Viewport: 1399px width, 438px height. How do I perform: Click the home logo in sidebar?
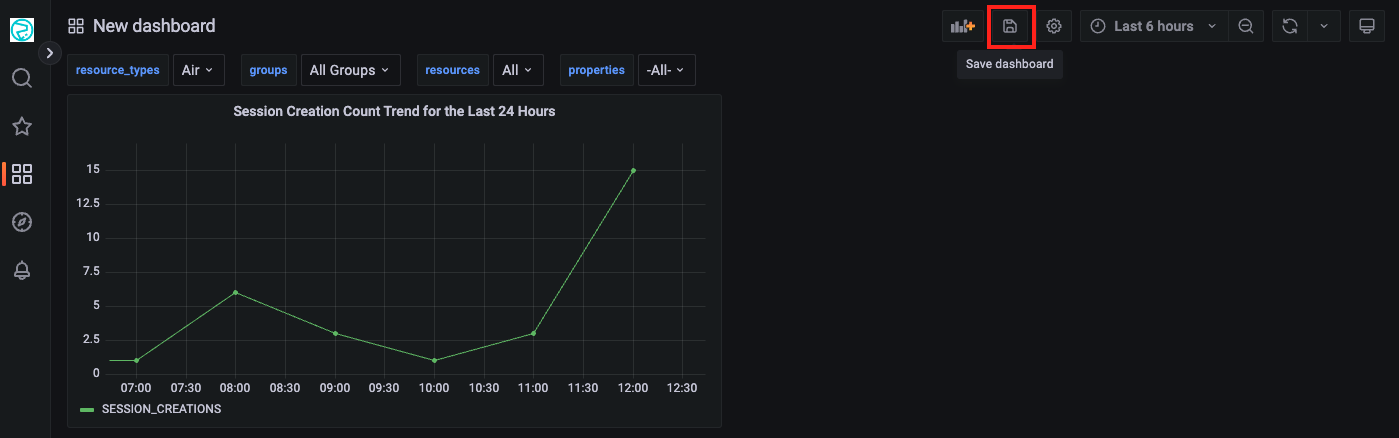(x=22, y=30)
